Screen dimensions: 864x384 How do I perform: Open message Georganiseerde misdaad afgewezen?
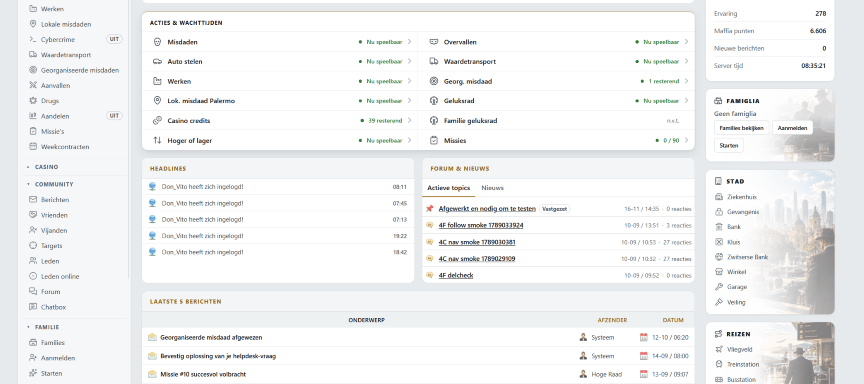tap(211, 337)
